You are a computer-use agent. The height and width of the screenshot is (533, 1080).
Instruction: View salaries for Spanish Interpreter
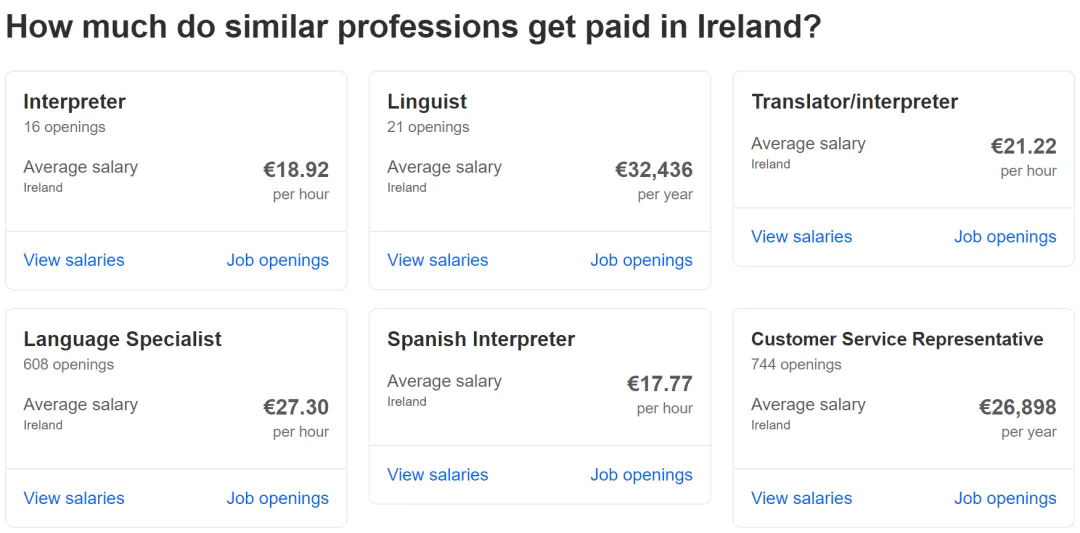click(438, 475)
